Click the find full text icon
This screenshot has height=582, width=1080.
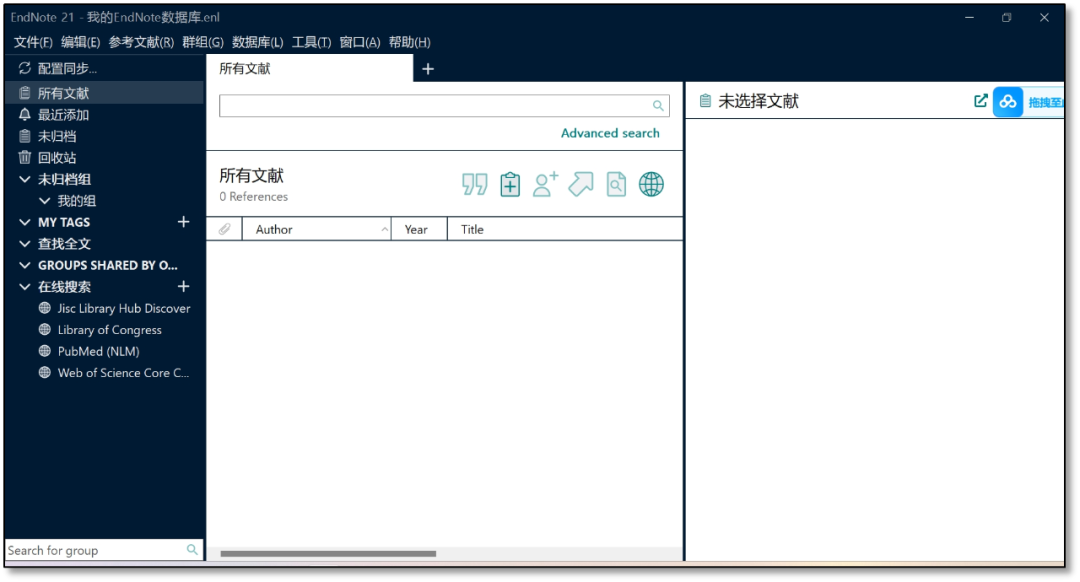click(x=616, y=185)
